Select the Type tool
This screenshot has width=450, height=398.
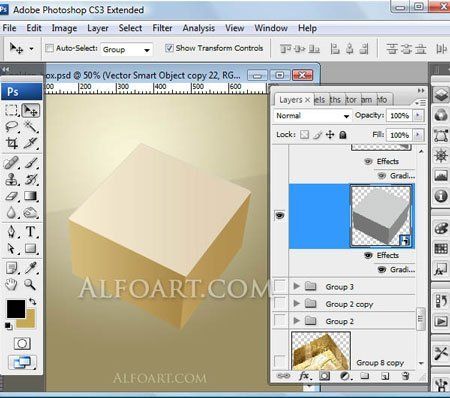[30, 232]
